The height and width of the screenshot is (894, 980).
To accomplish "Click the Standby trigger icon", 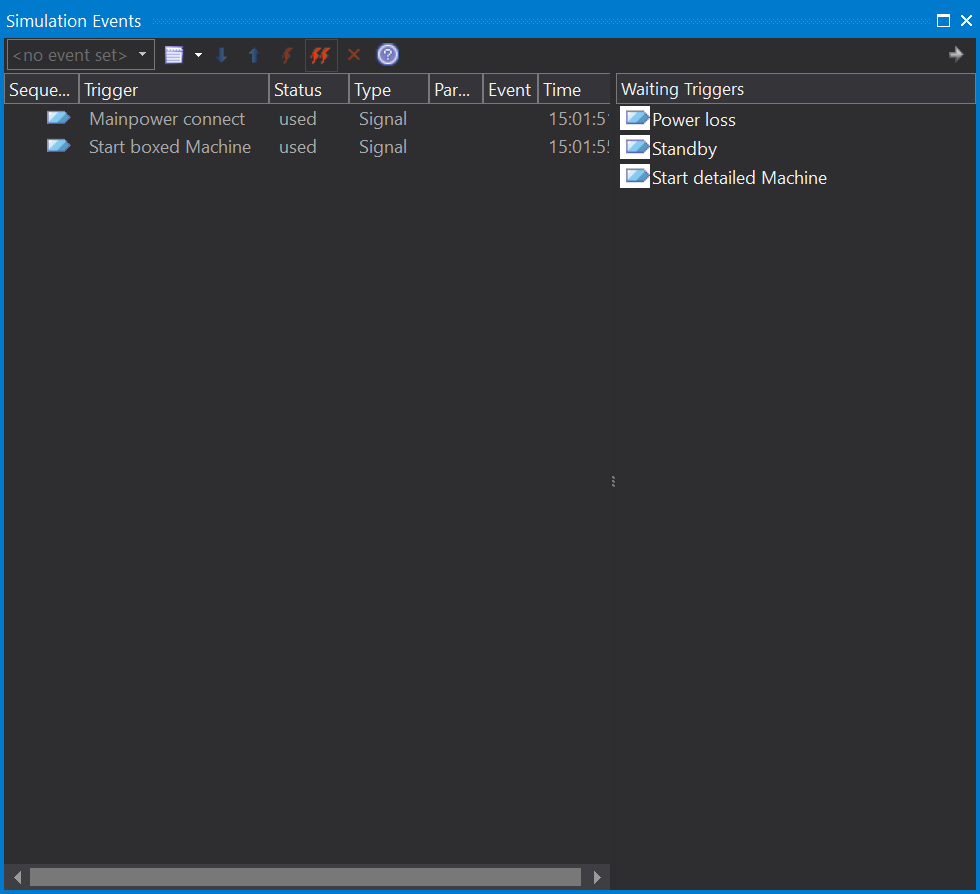I will click(635, 148).
